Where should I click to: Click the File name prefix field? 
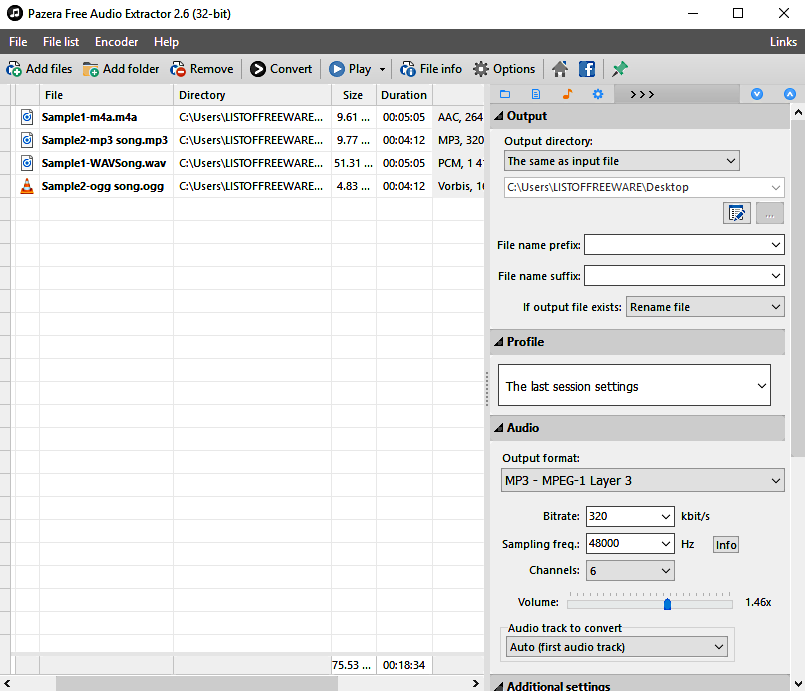coord(684,245)
